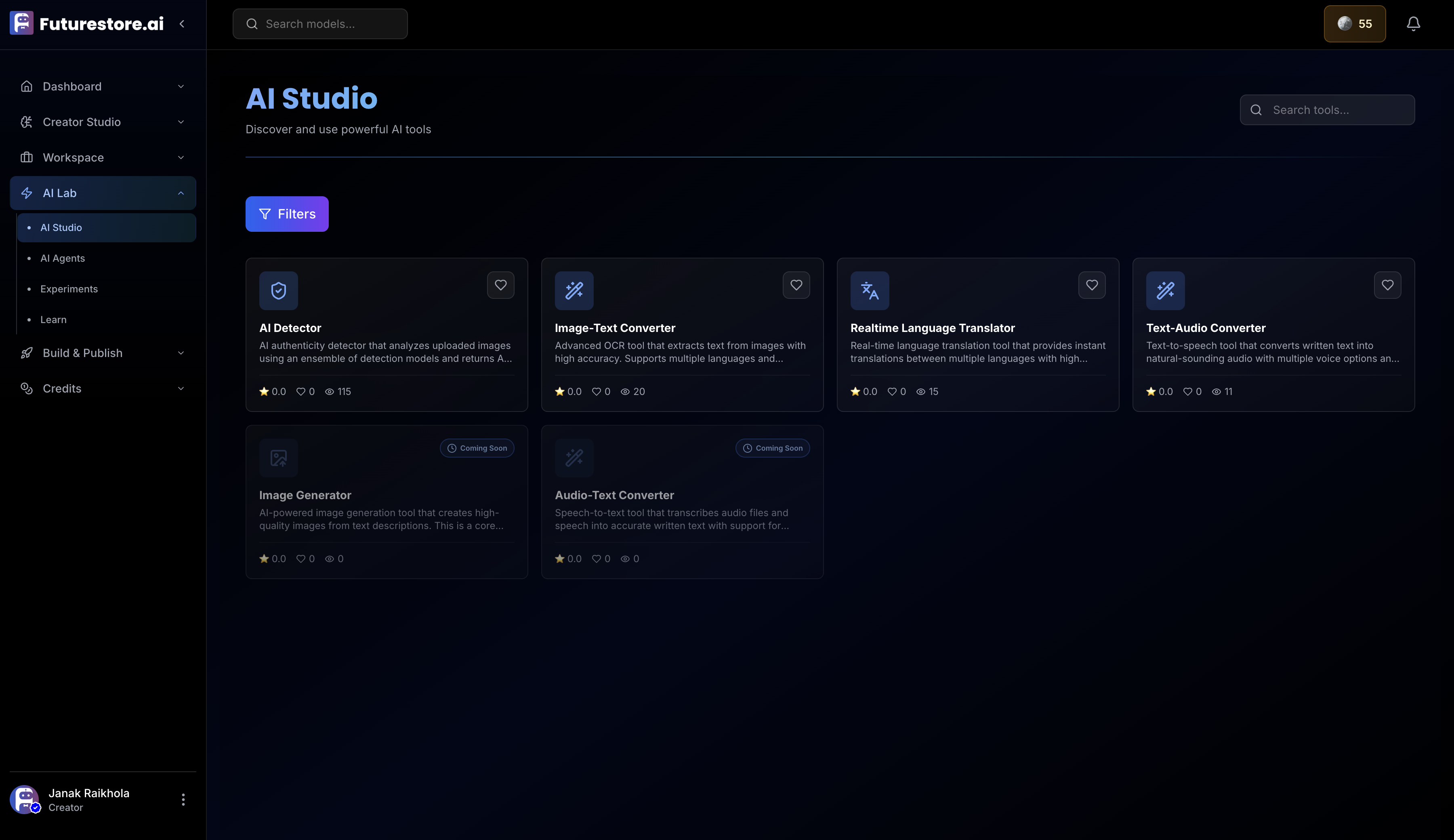Open the Workspace menu label
Screen dimensions: 1454x840
[x=73, y=157]
